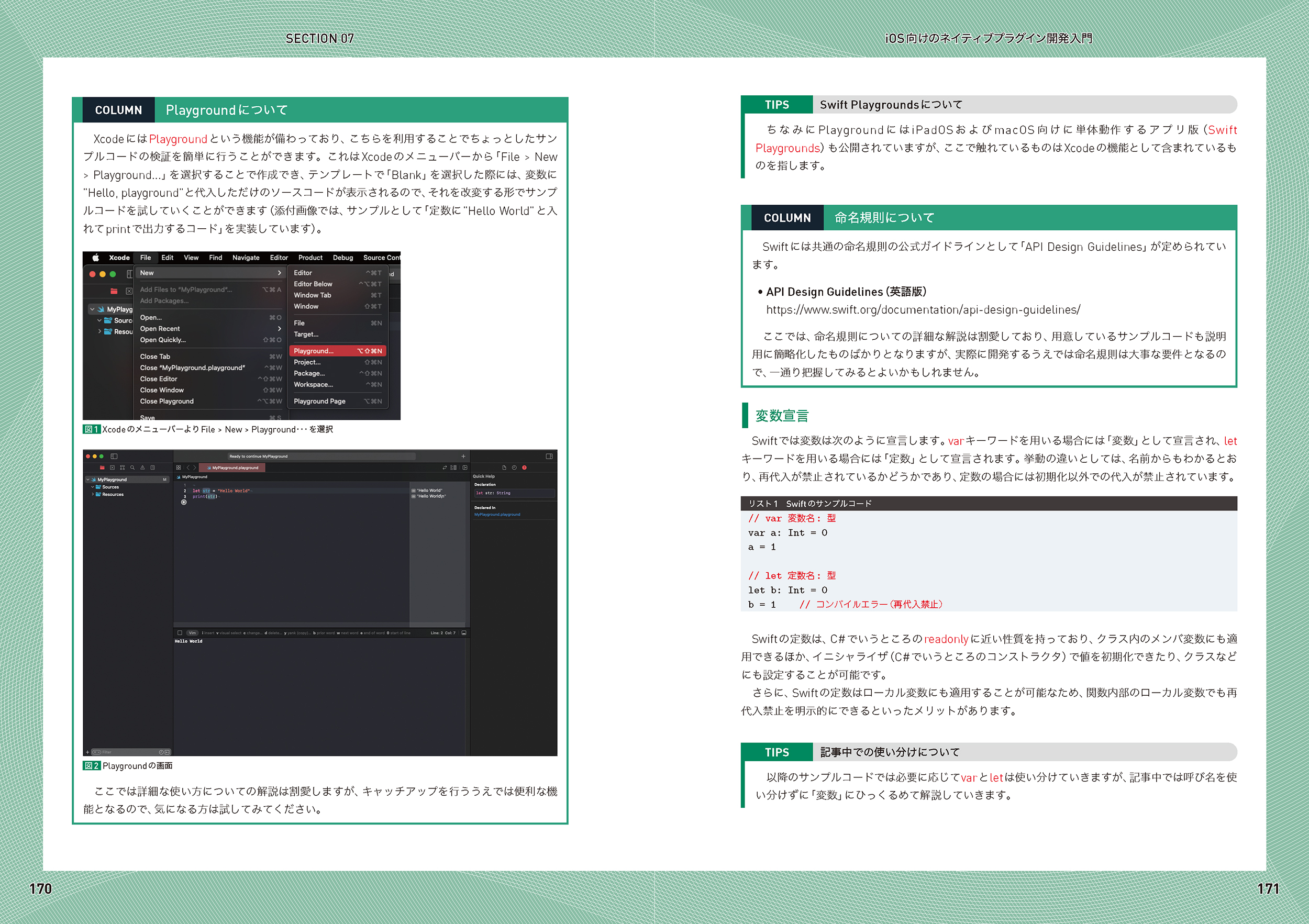
Task: Click the Quick Help red question mark icon
Action: (x=525, y=467)
